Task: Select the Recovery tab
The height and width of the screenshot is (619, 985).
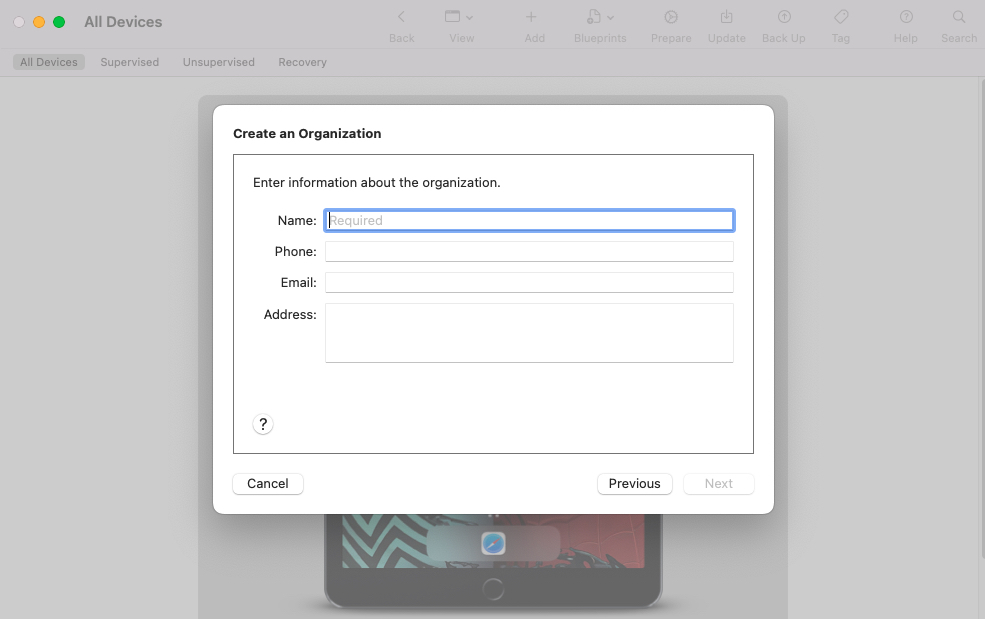Action: tap(301, 61)
